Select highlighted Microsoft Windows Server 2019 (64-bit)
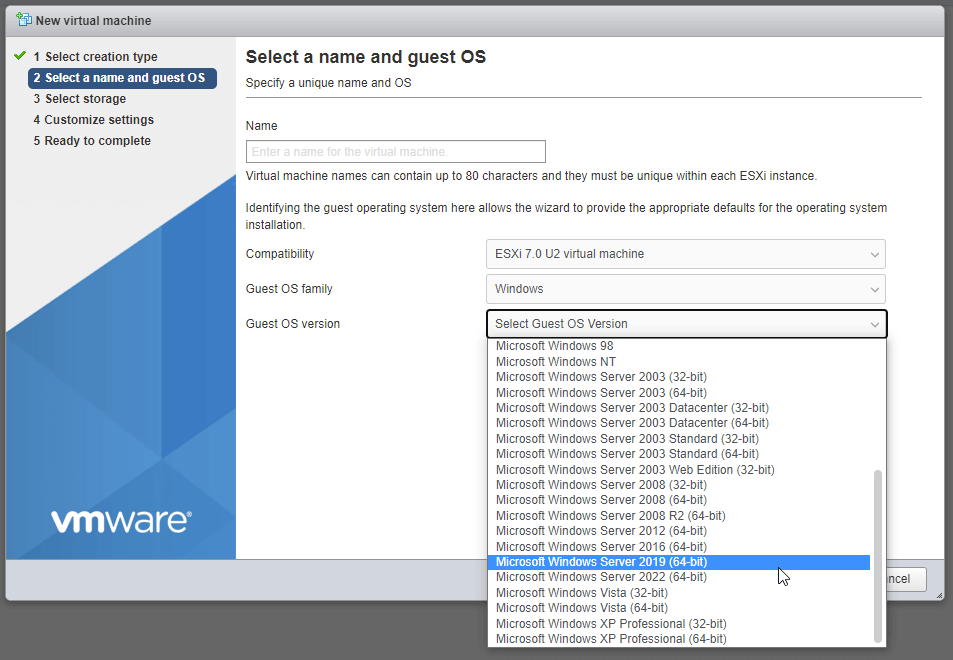 click(x=679, y=562)
